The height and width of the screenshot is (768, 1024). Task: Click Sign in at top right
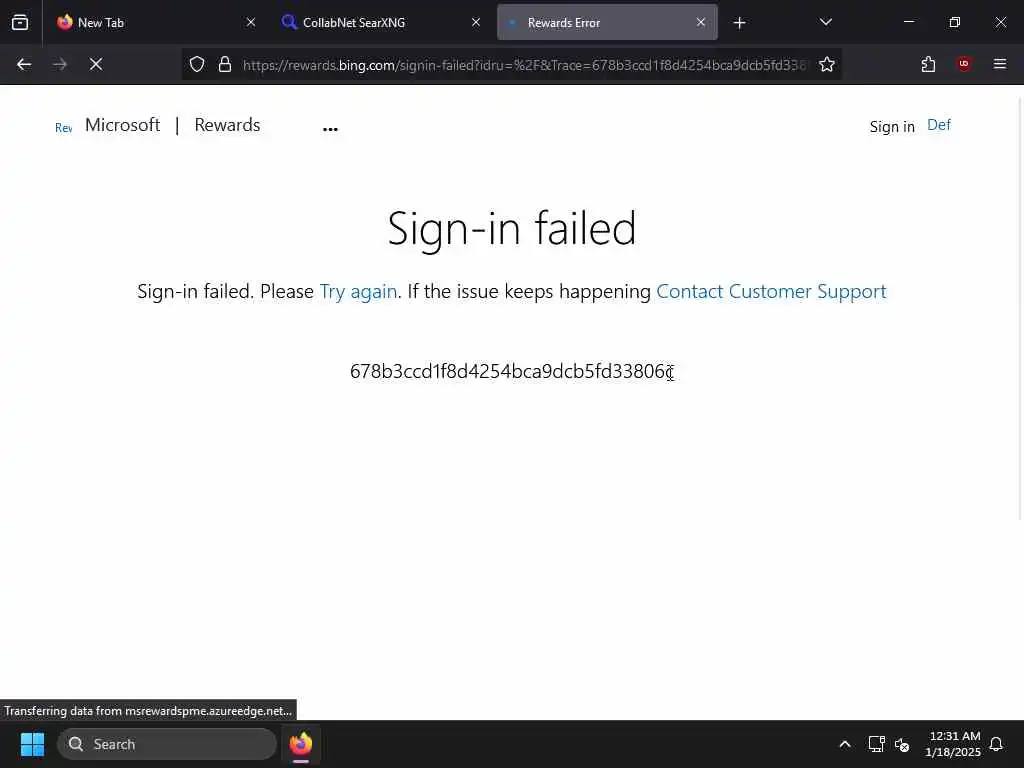coord(892,127)
